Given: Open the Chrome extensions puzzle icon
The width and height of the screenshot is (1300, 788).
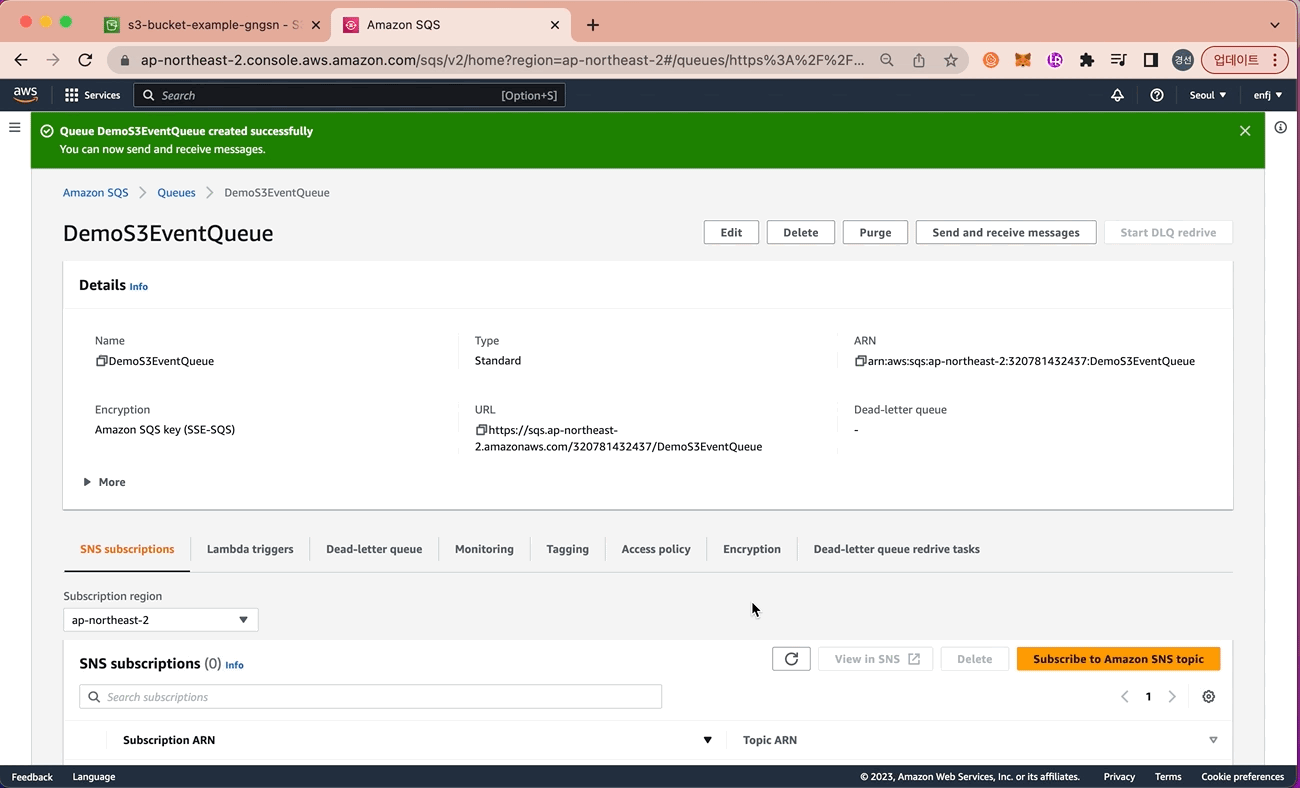Looking at the screenshot, I should point(1087,60).
